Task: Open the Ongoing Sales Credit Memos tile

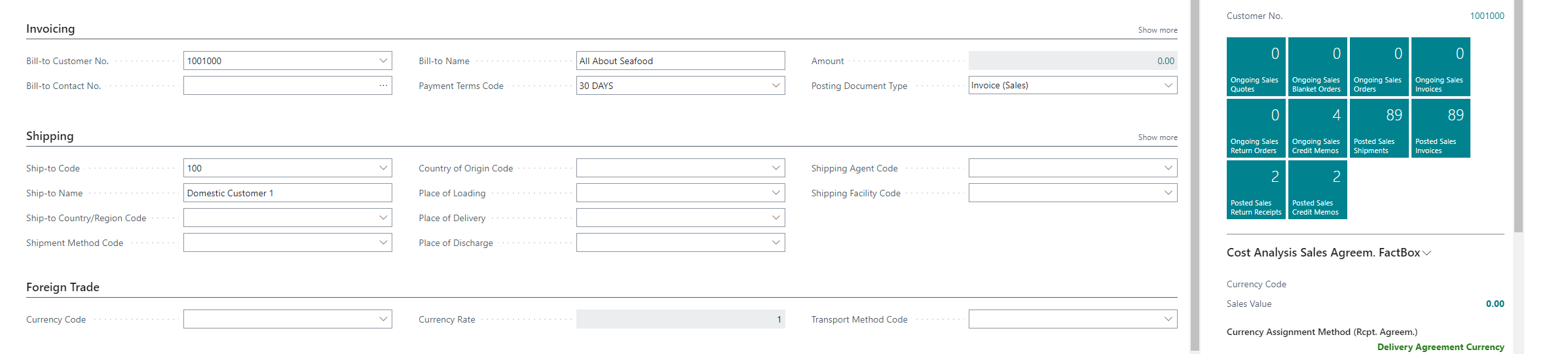Action: pos(1317,128)
